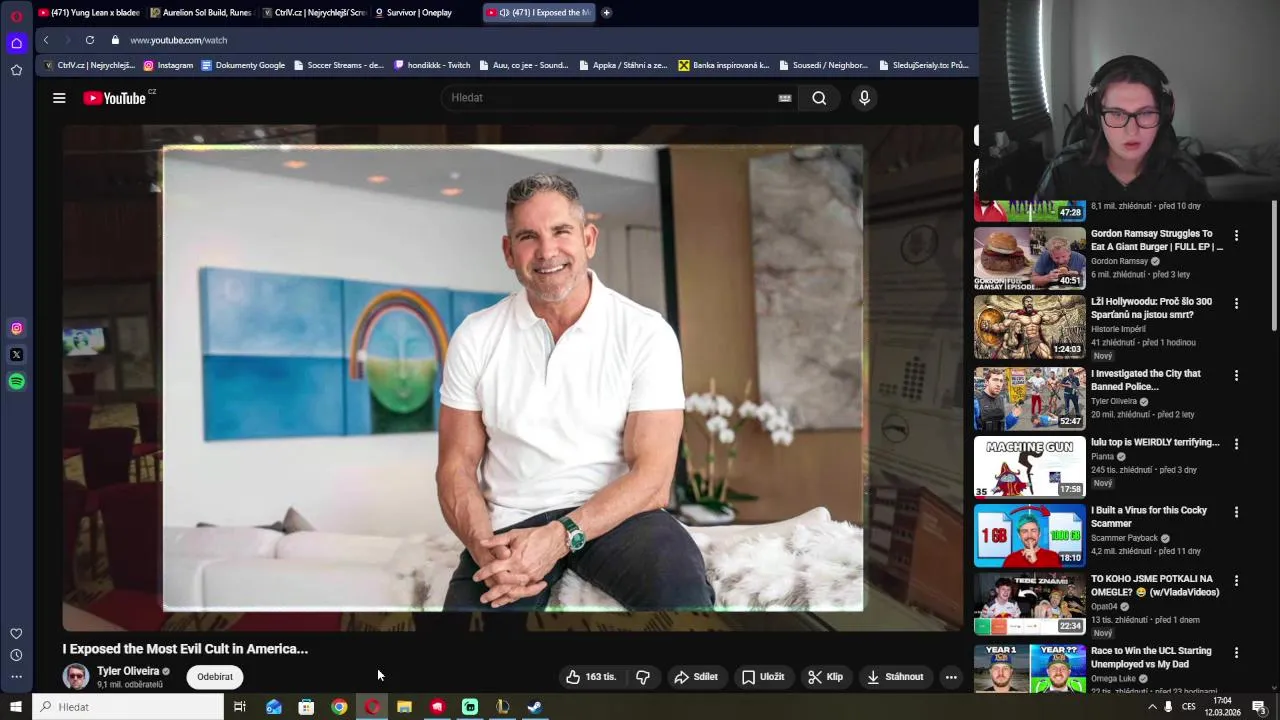Open Lži Hollywoodu 300 Sparťanů video thumbnail
The image size is (1280, 720).
[1029, 327]
